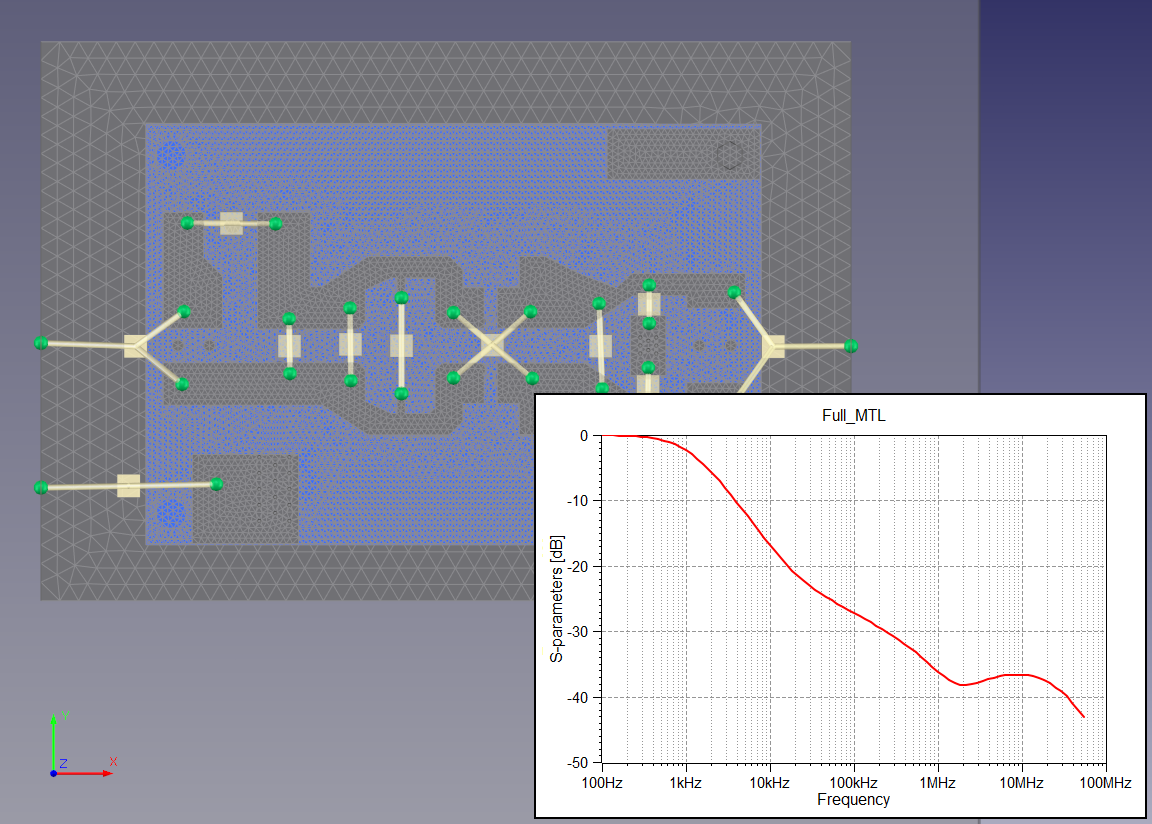Select the lower-left wire's leftmost green node
This screenshot has height=824, width=1152.
(41, 487)
